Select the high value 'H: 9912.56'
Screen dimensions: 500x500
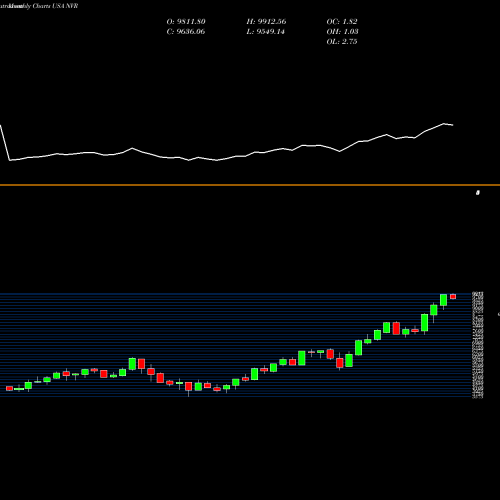266,21
